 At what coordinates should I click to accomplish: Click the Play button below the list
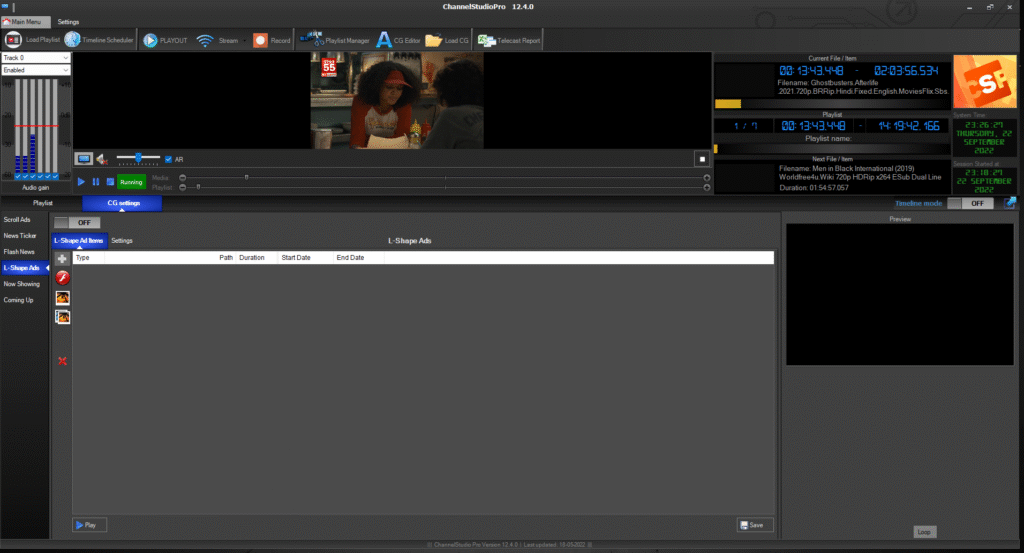pos(89,525)
